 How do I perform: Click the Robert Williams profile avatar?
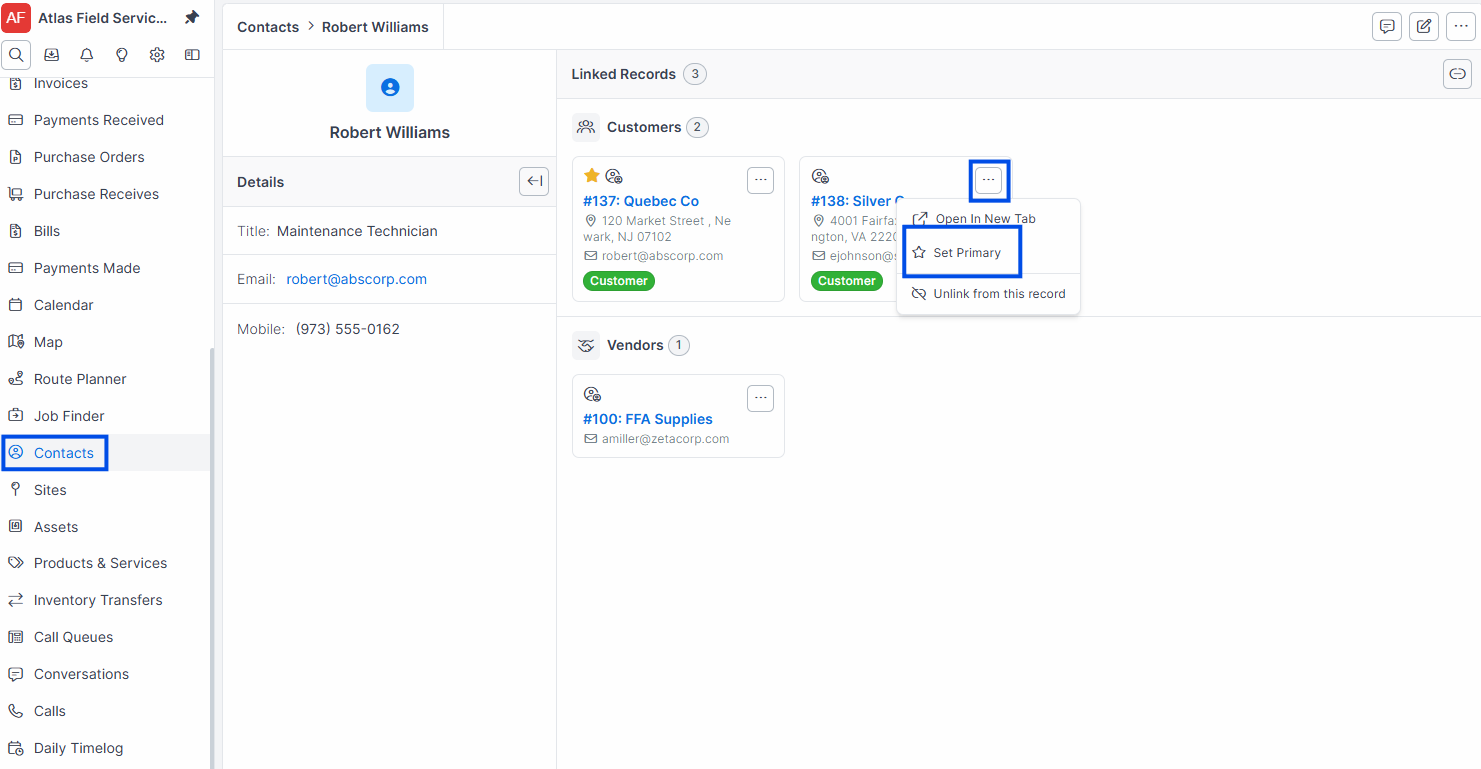pos(390,88)
